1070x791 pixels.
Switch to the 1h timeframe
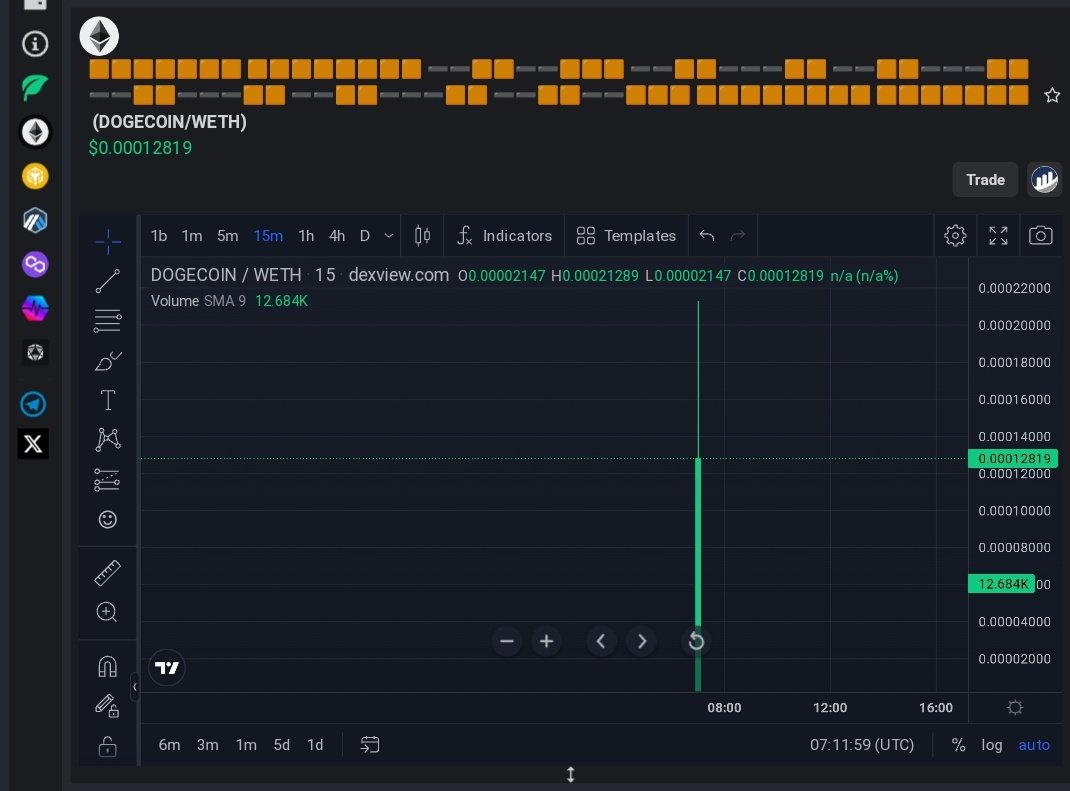pos(306,236)
